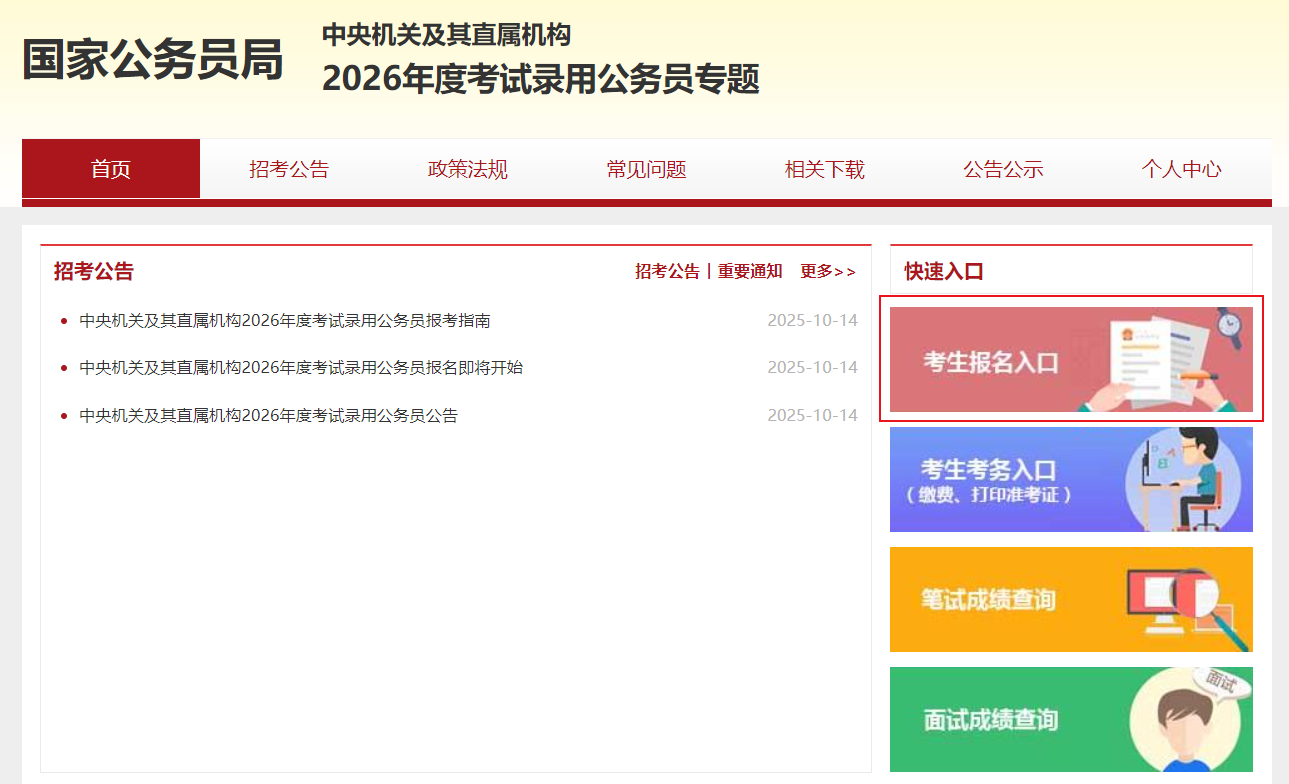Screen dimensions: 1289x784
Task: Go to the 首页 navigation tab
Action: tap(111, 169)
